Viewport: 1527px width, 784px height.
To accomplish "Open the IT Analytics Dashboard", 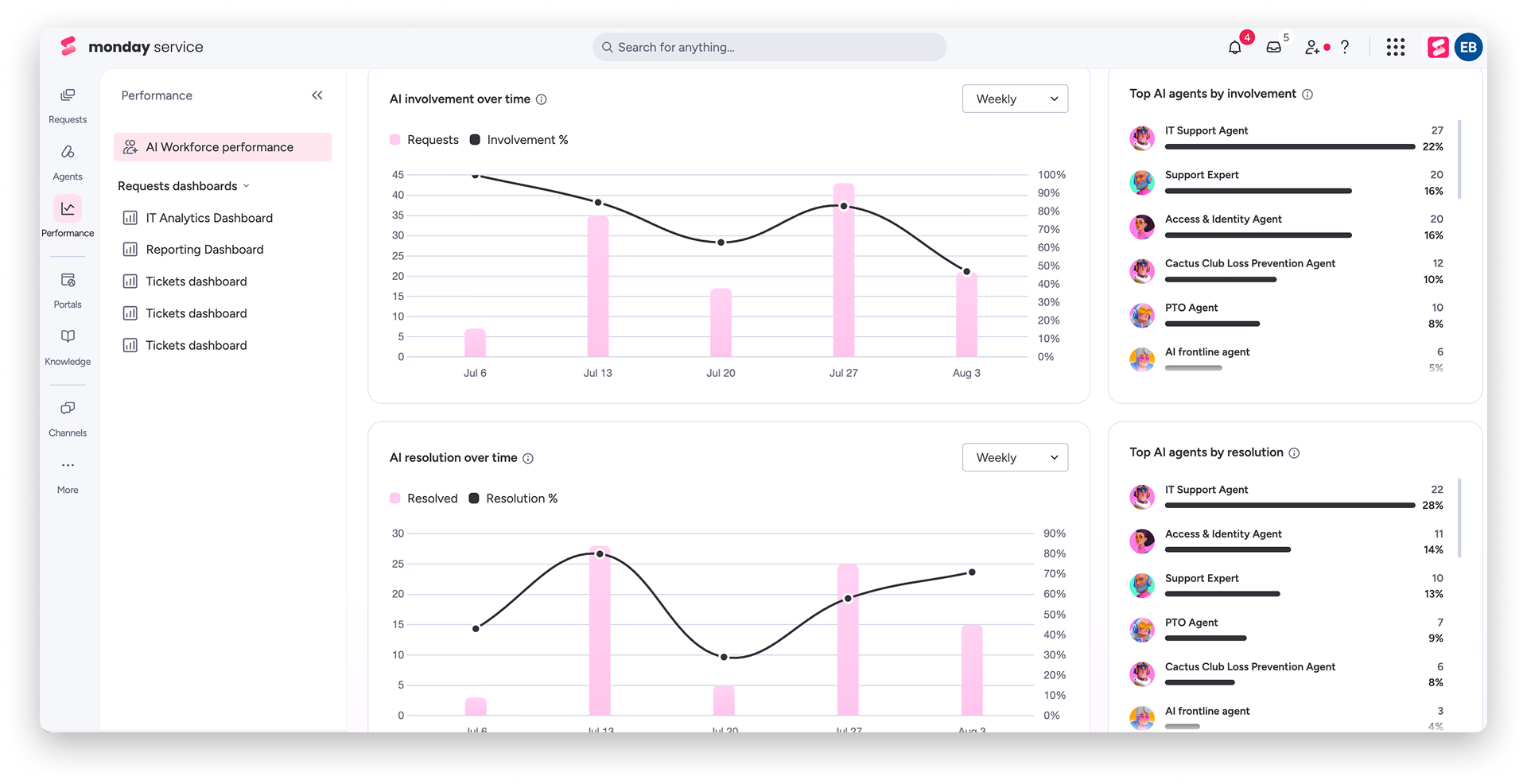I will tap(208, 218).
